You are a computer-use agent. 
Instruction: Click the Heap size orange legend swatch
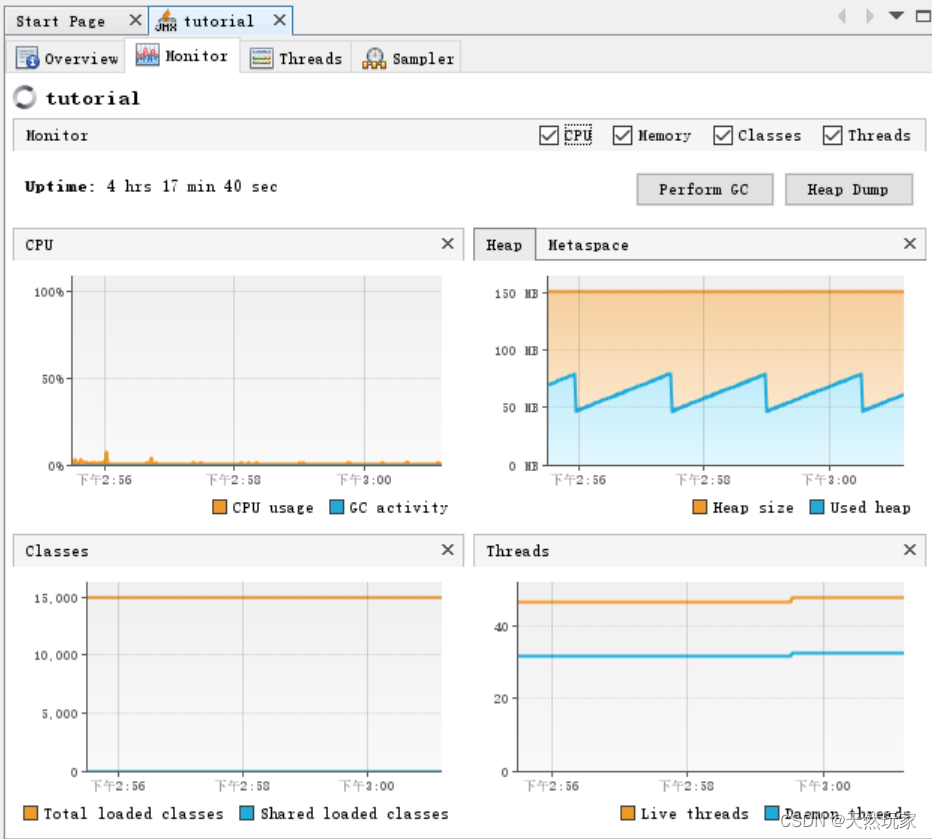(700, 507)
